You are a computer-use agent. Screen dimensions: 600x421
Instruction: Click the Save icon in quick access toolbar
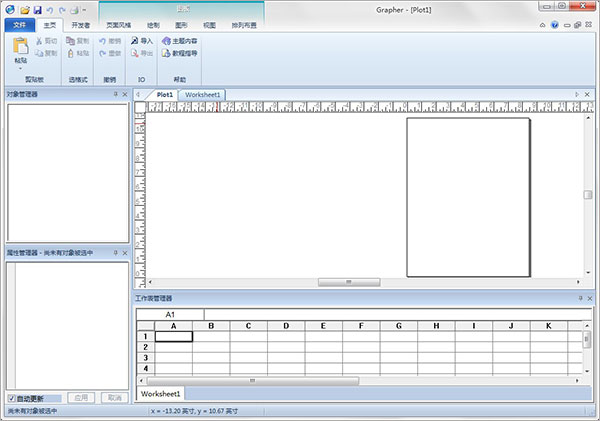pyautogui.click(x=37, y=9)
